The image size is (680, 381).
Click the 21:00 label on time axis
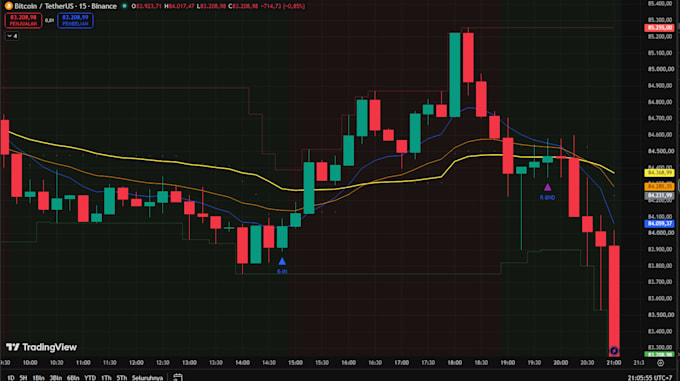point(614,363)
